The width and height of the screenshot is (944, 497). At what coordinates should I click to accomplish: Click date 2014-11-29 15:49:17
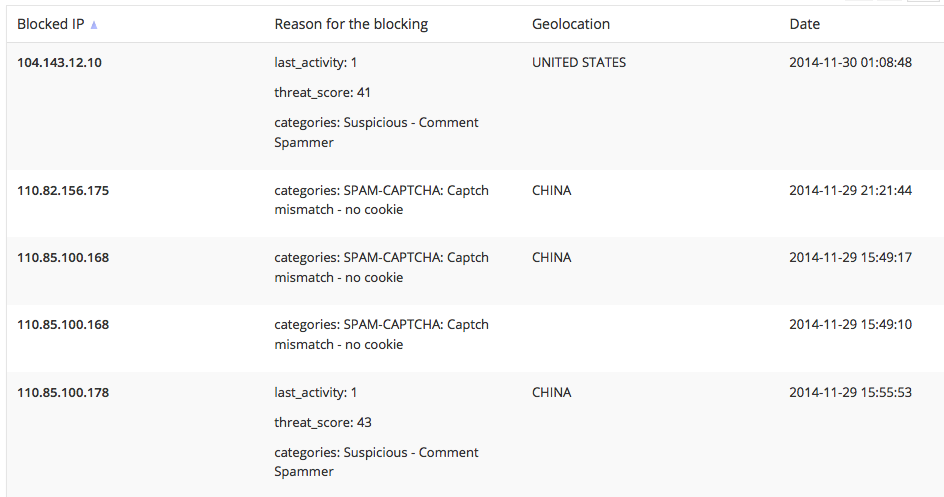click(850, 258)
